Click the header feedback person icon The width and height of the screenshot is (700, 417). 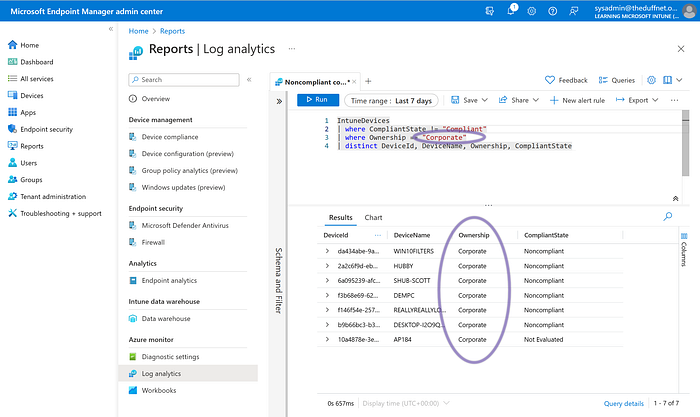click(574, 11)
